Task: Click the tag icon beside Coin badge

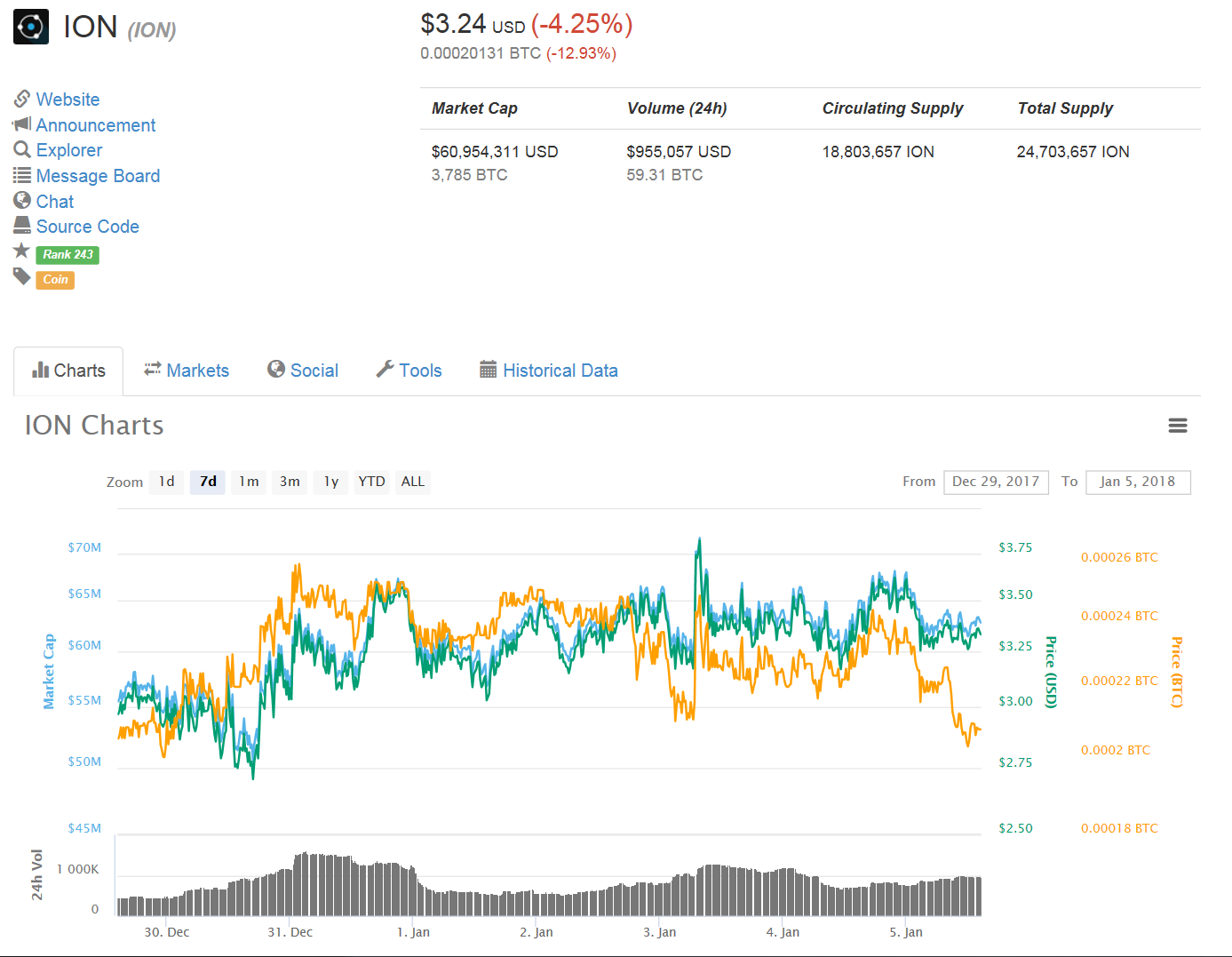Action: pyautogui.click(x=22, y=276)
